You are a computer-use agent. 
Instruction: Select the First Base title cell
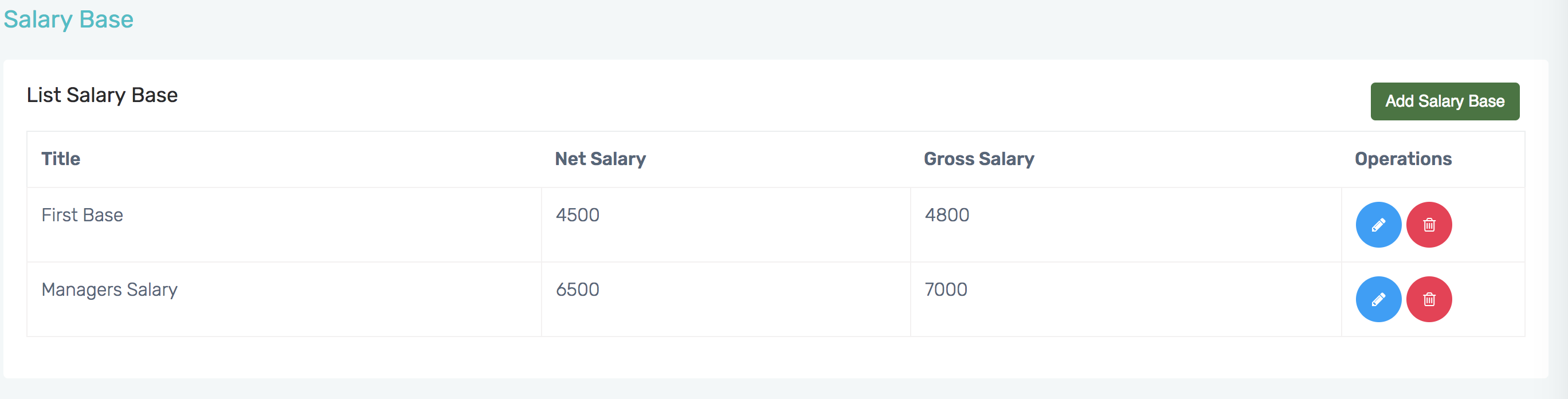(x=82, y=215)
